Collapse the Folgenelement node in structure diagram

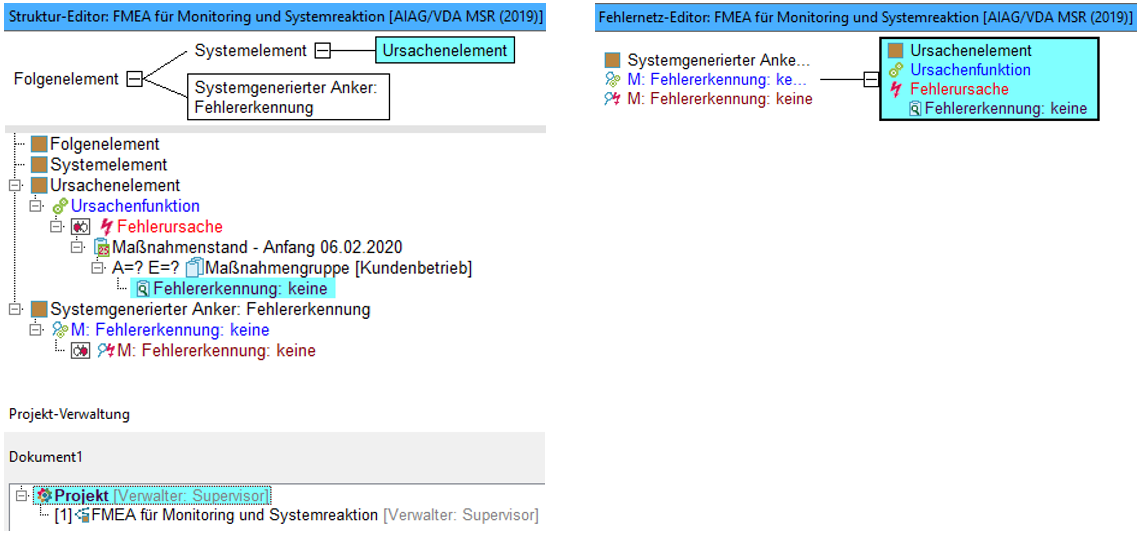(x=134, y=79)
